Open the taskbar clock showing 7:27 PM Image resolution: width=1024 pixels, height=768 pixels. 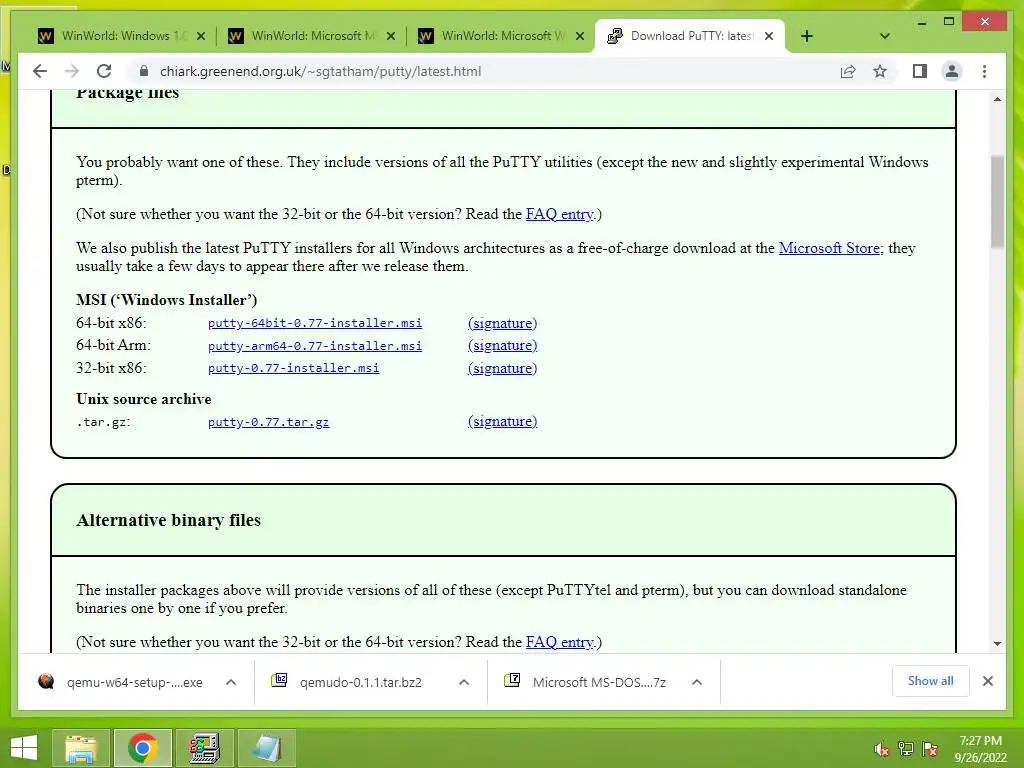pyautogui.click(x=980, y=749)
